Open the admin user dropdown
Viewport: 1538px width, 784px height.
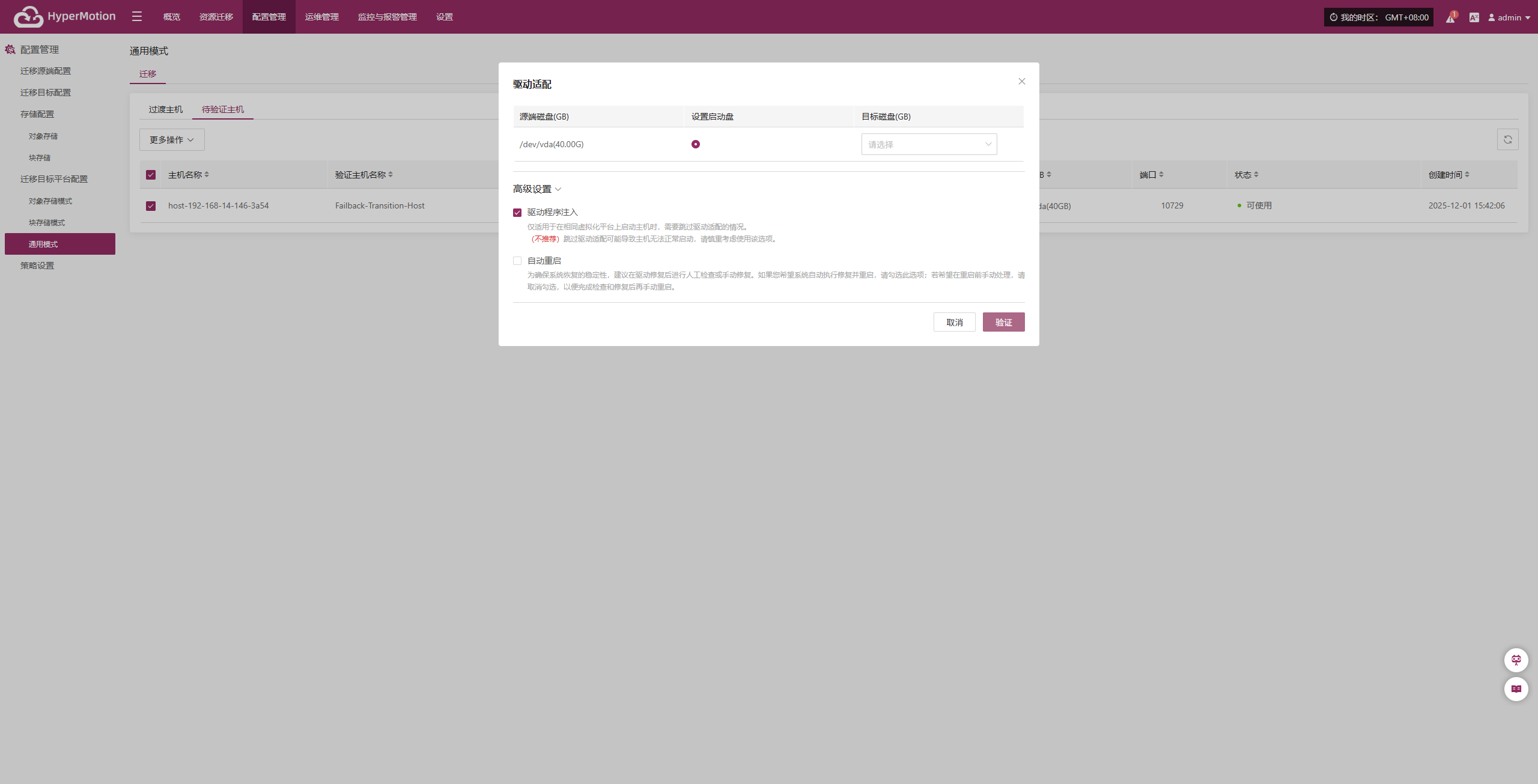coord(1509,17)
